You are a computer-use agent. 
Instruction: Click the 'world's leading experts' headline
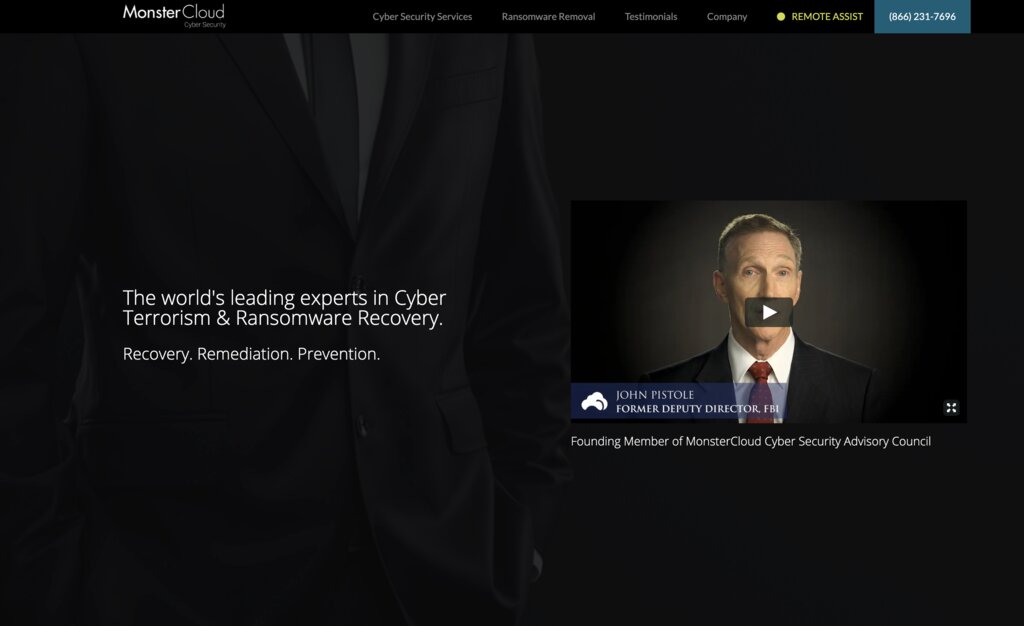[284, 307]
